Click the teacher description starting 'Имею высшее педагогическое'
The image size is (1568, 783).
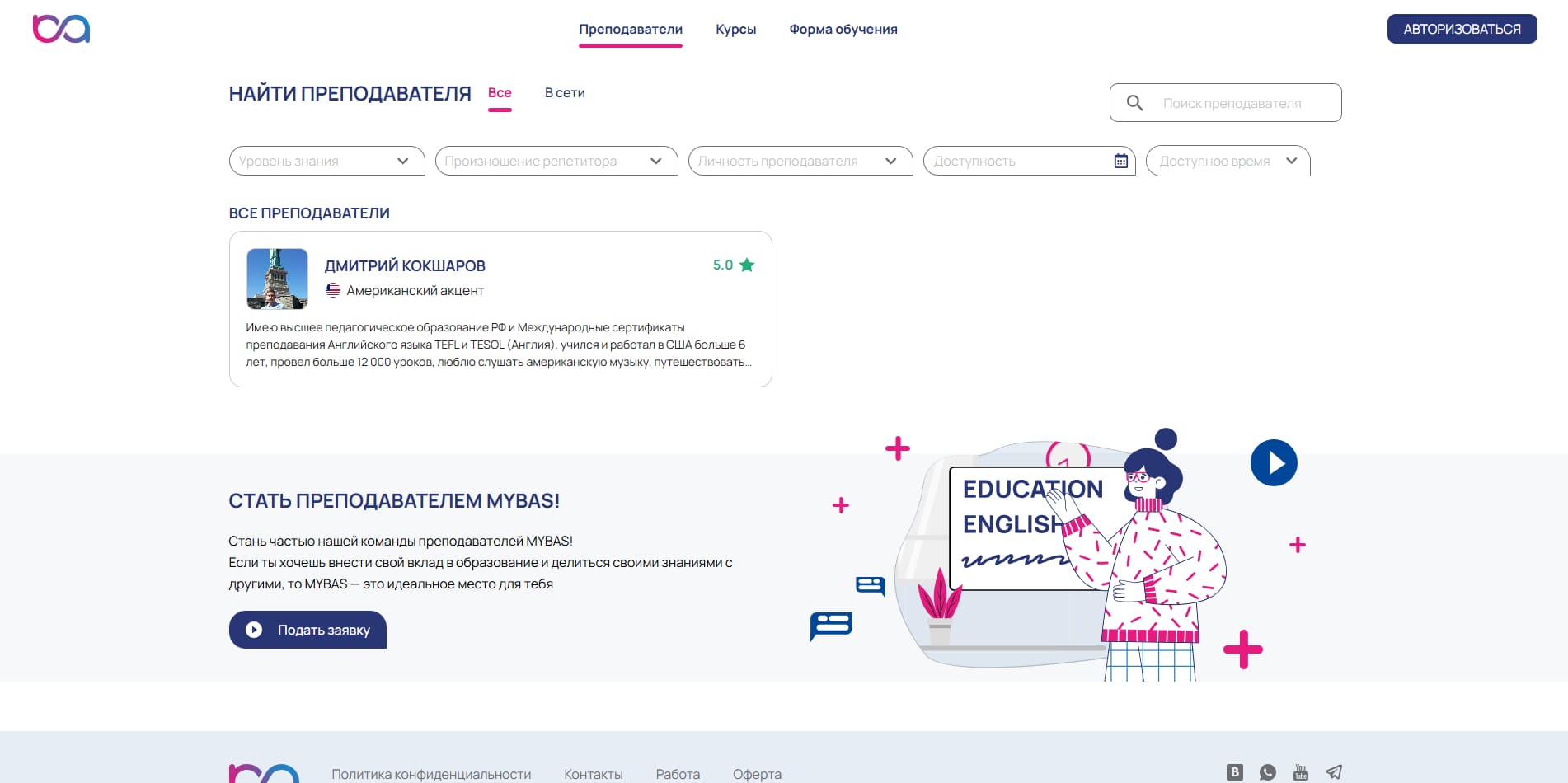(499, 345)
